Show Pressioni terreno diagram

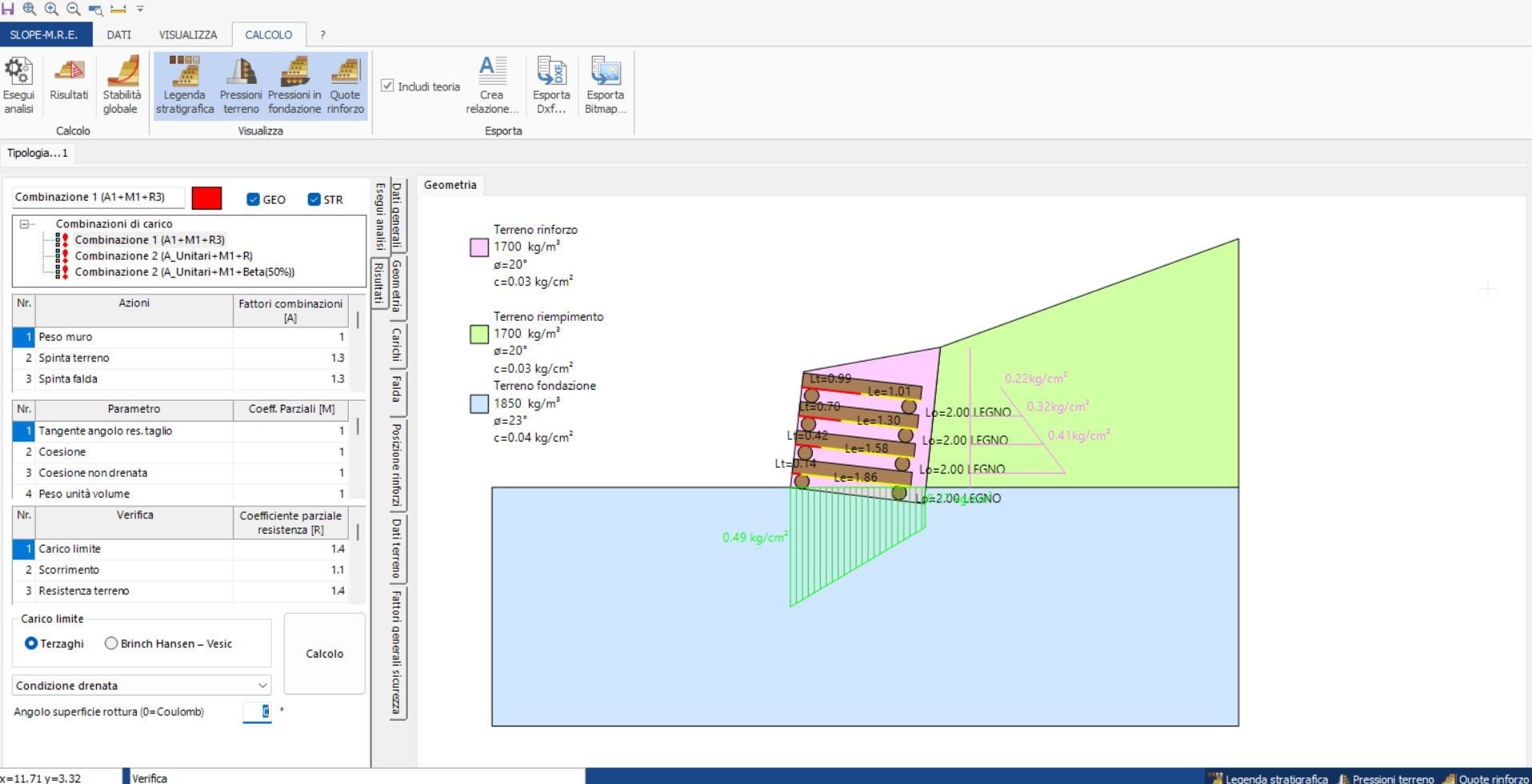(x=241, y=72)
